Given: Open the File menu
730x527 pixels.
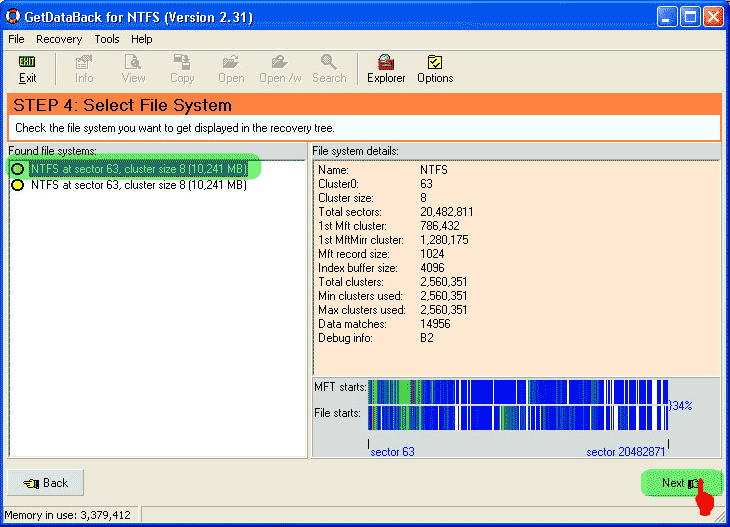Looking at the screenshot, I should tap(16, 39).
